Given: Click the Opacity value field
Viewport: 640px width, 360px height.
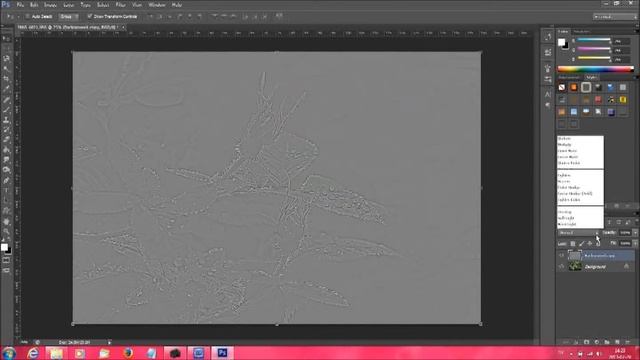Looking at the screenshot, I should [x=625, y=233].
